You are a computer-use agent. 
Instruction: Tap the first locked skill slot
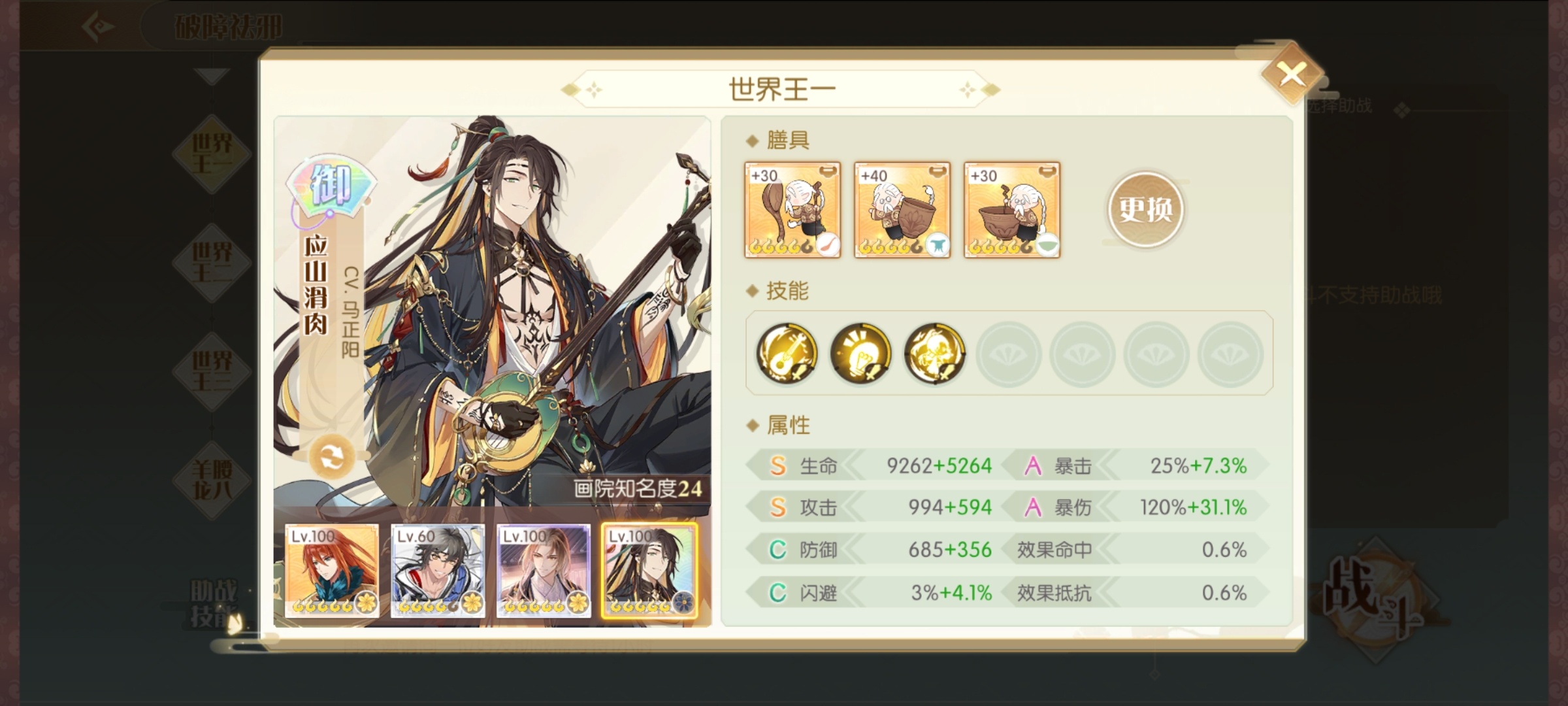click(1009, 354)
